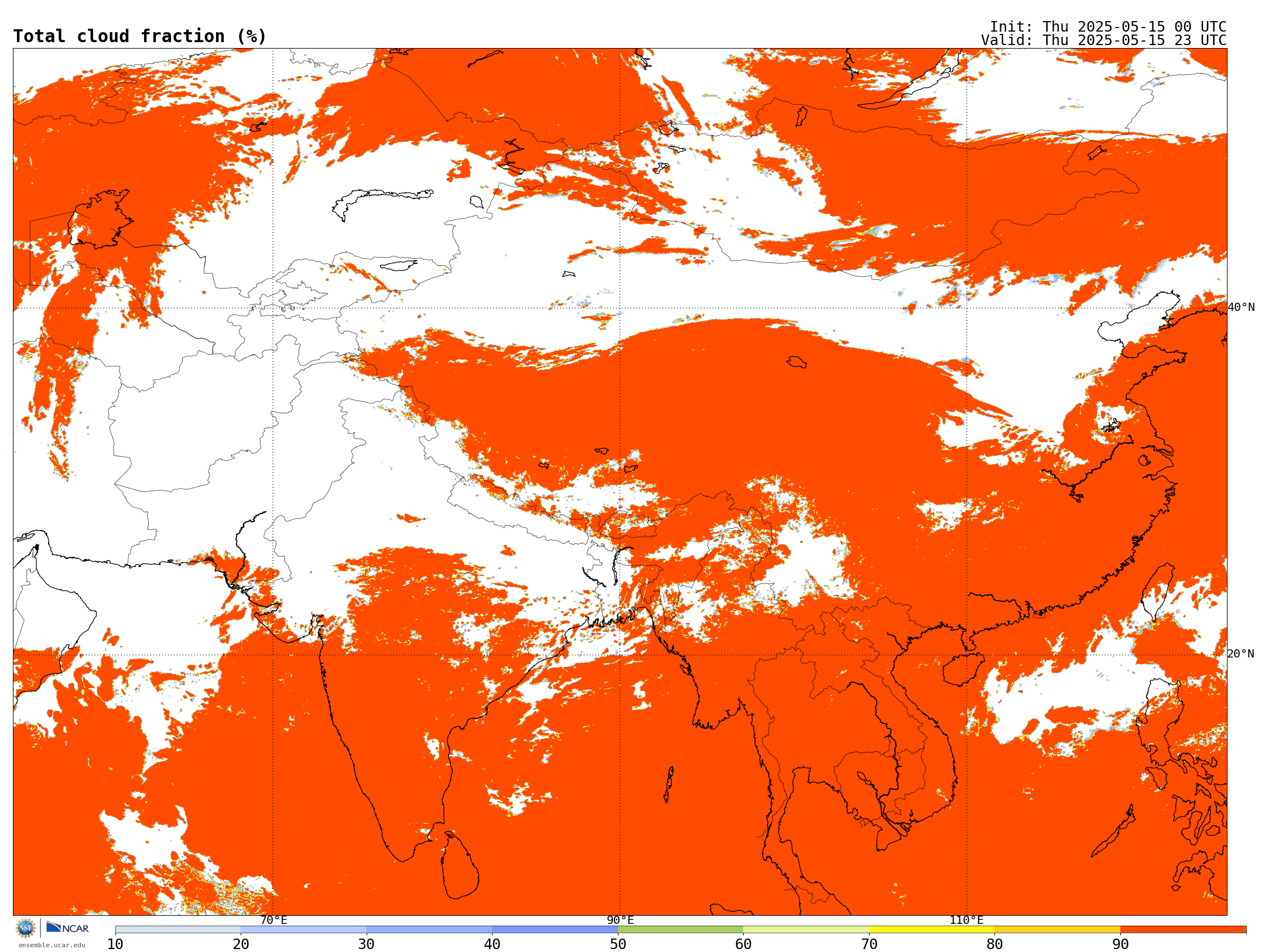Screen dimensions: 1265x952
Task: Click the NSF logo
Action: [26, 928]
